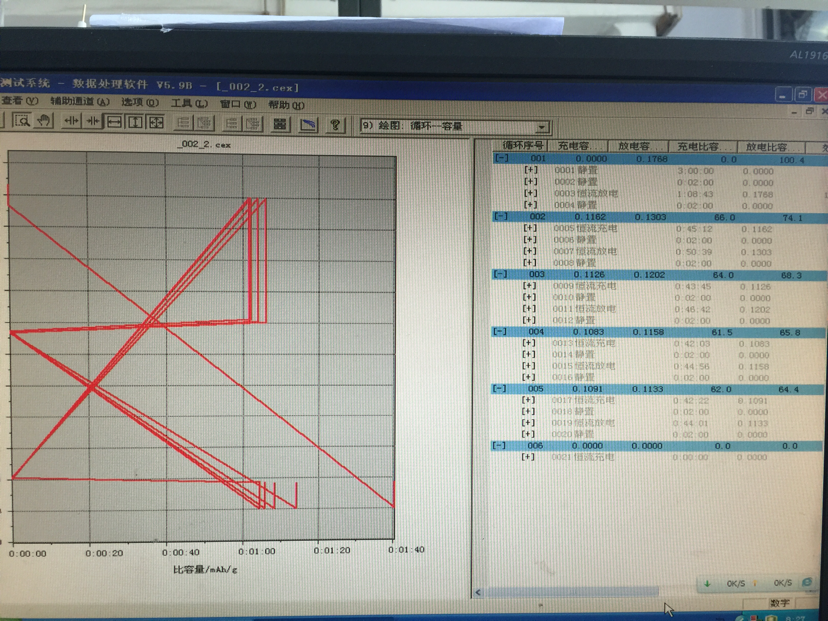This screenshot has width=828, height=621.
Task: Click the horizontal scrollbar thumb under the table
Action: pyautogui.click(x=572, y=591)
